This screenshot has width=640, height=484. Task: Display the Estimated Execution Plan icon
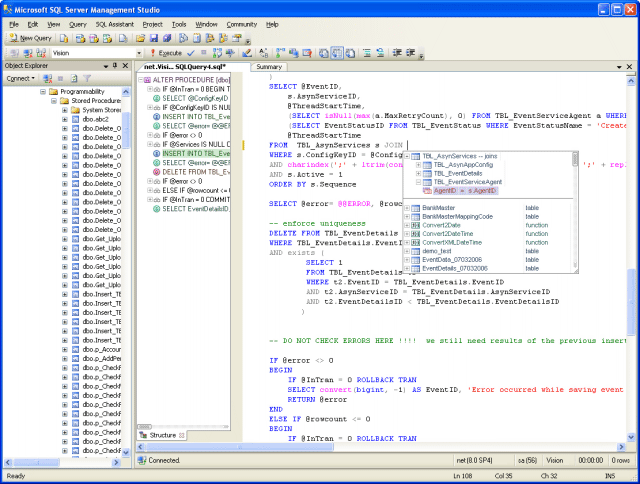217,53
